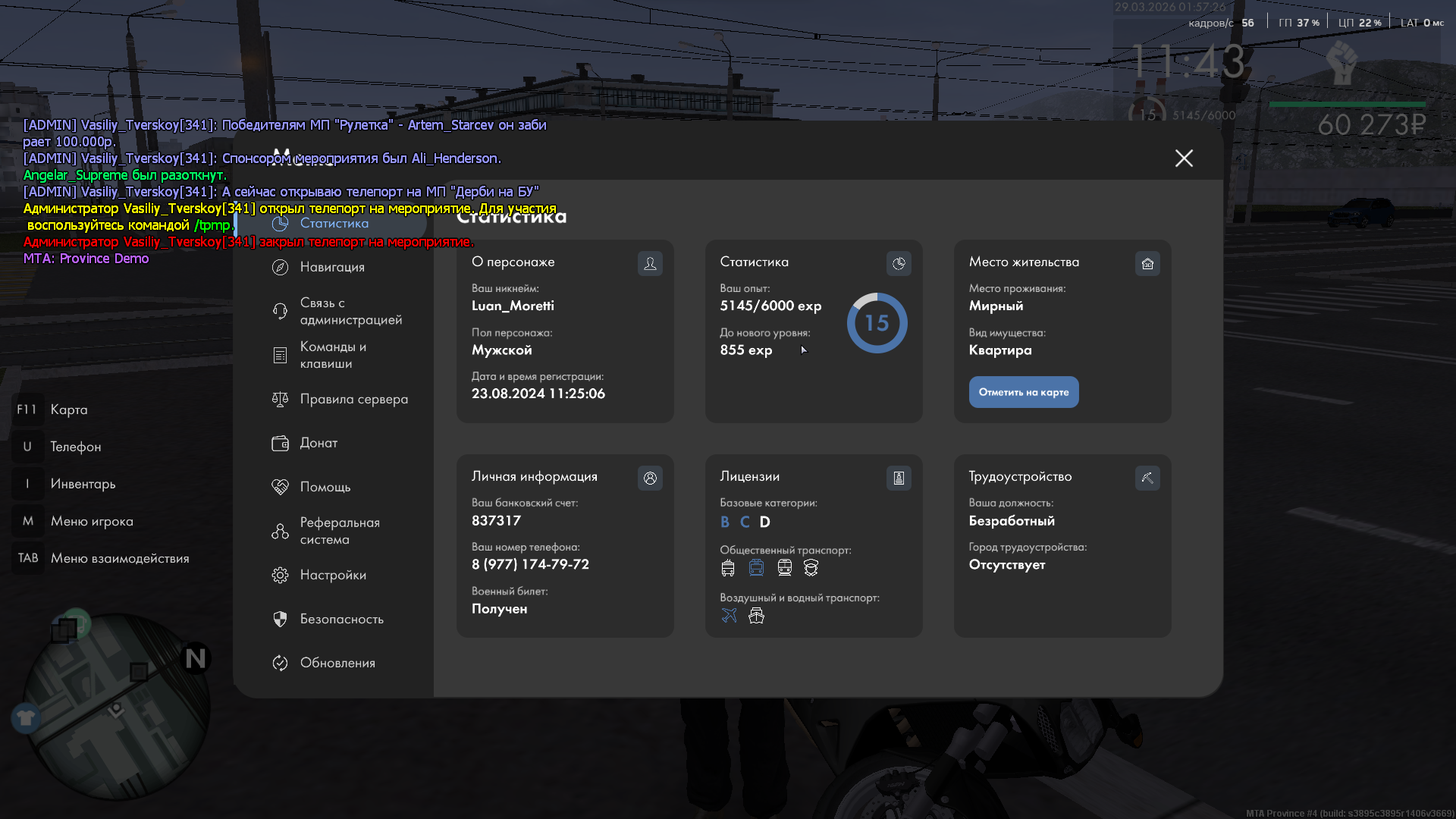Viewport: 1456px width, 819px height.
Task: Click the house icon in Место жительства card
Action: pos(1147,263)
